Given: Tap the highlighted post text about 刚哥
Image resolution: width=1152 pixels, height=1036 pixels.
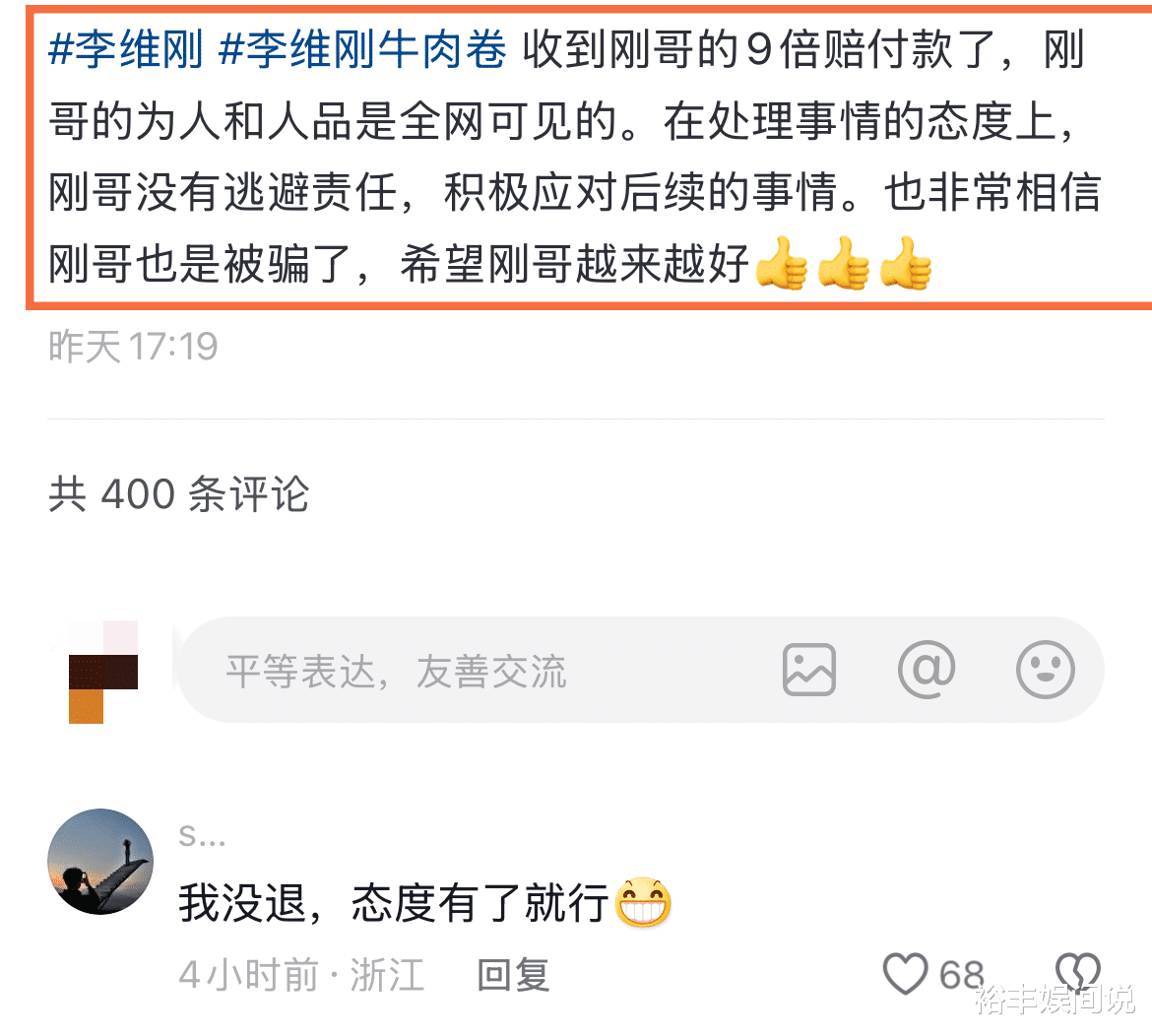Looking at the screenshot, I should pyautogui.click(x=575, y=158).
